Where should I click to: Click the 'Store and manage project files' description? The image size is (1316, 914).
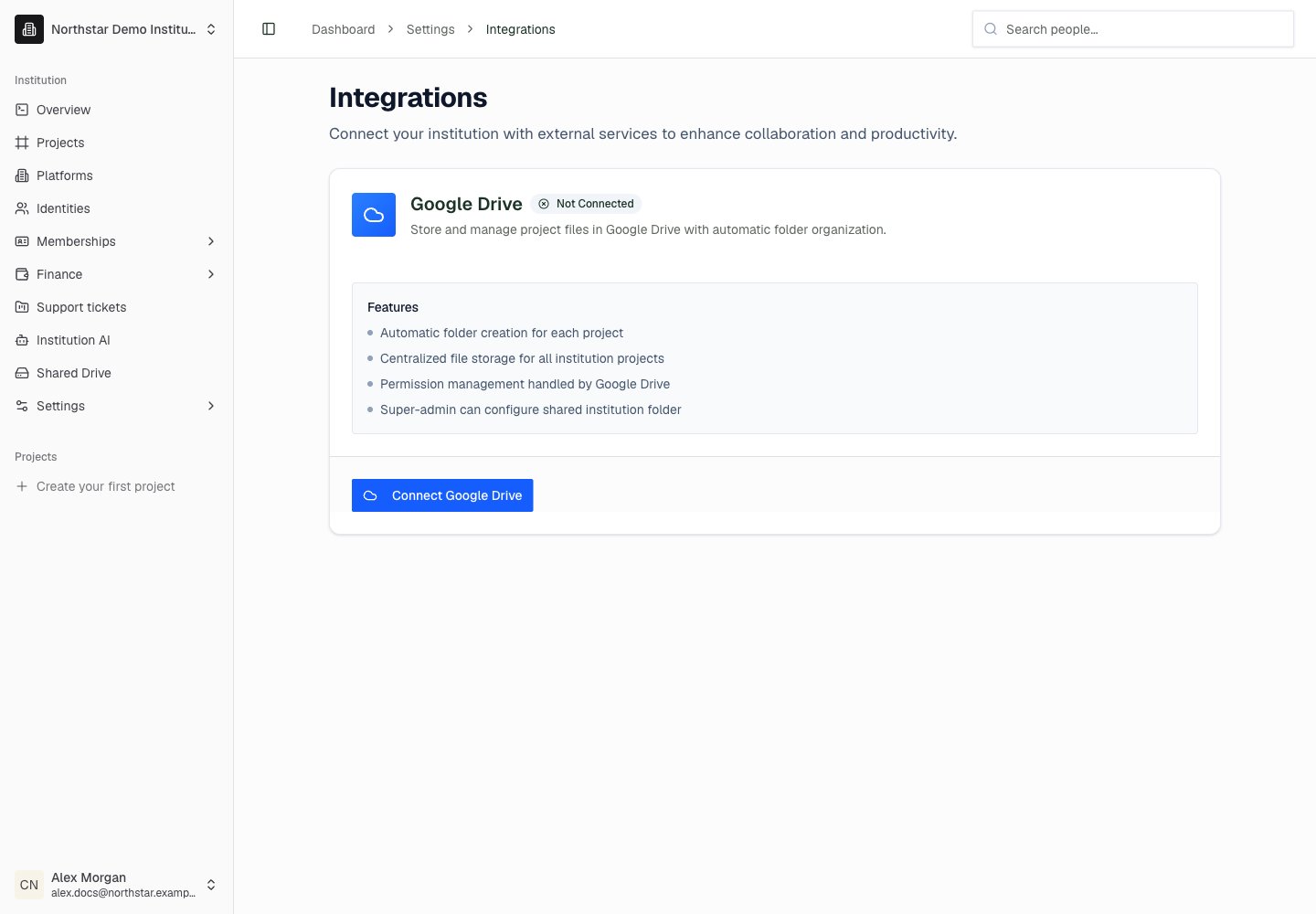pos(648,229)
